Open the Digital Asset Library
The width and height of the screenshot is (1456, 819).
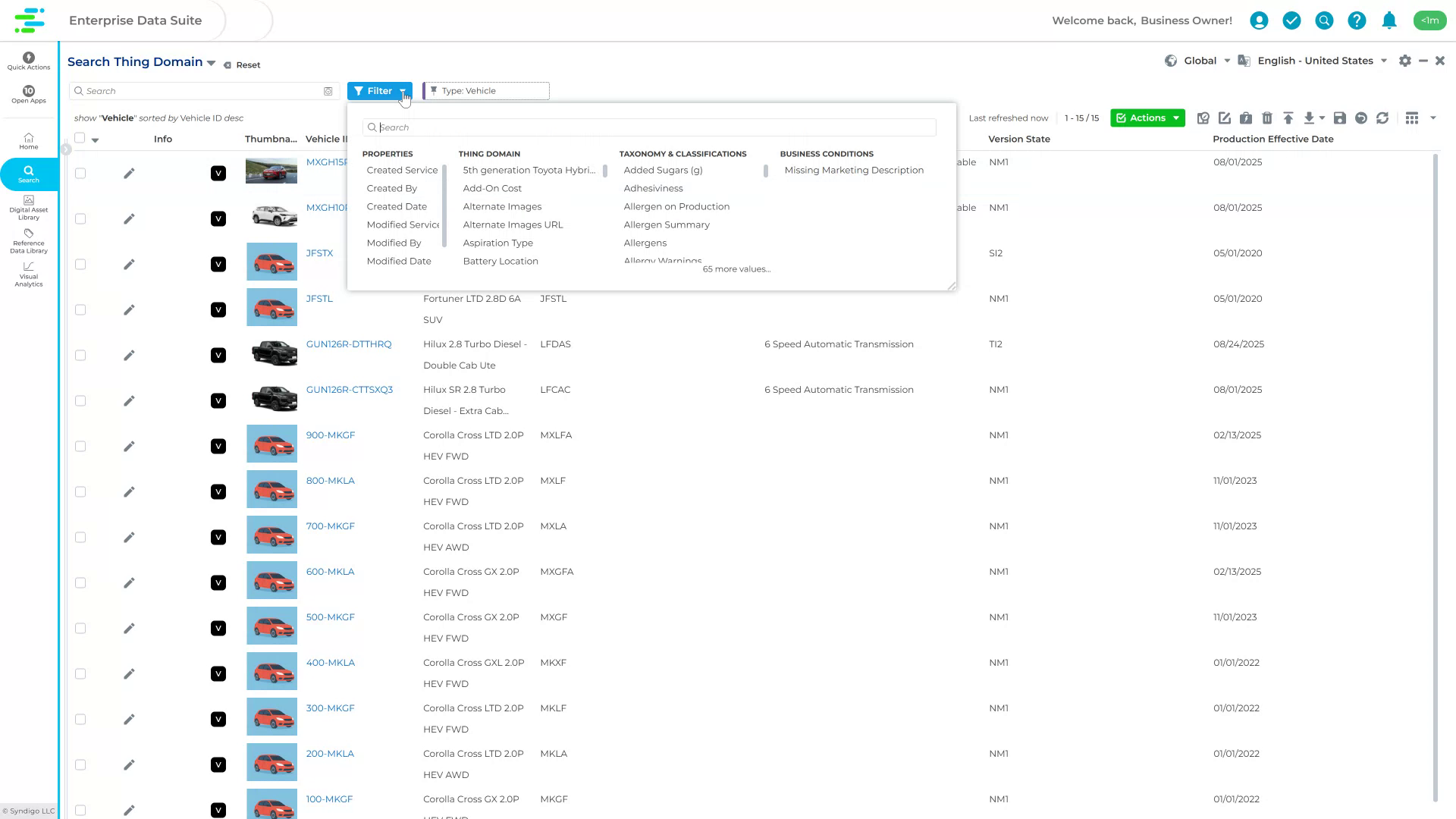[x=28, y=206]
